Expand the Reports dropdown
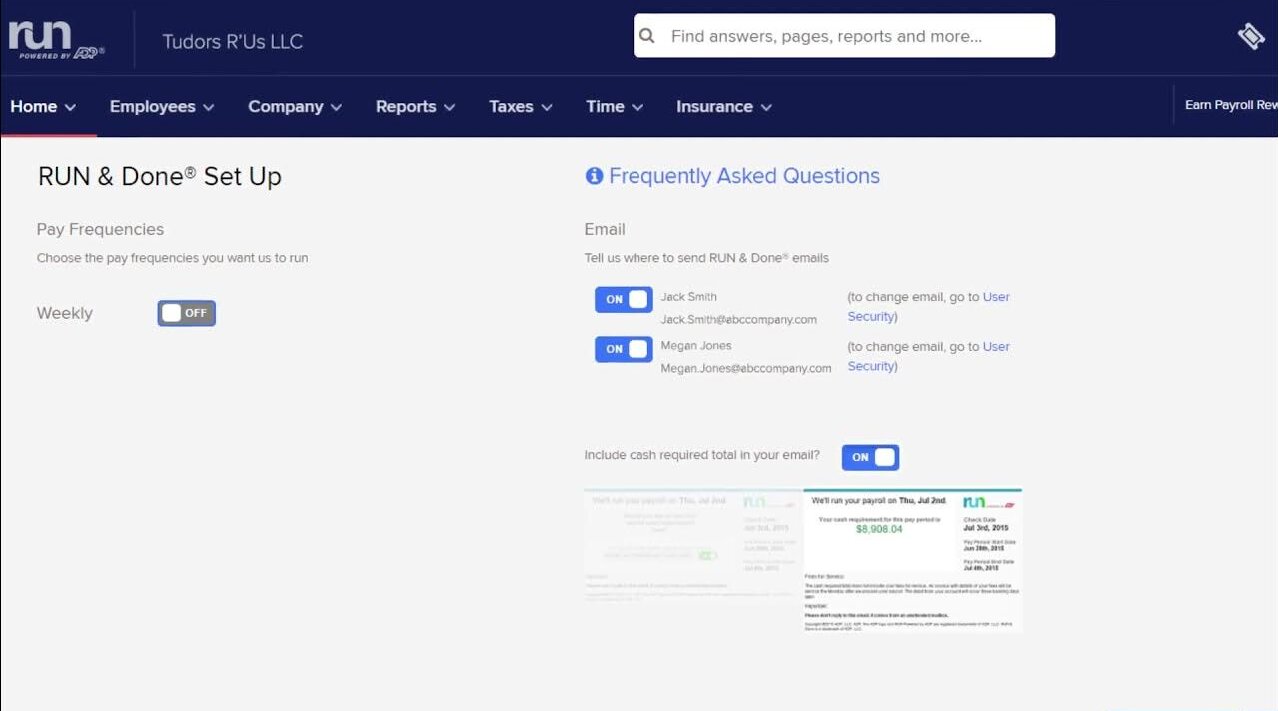1278x711 pixels. click(415, 107)
